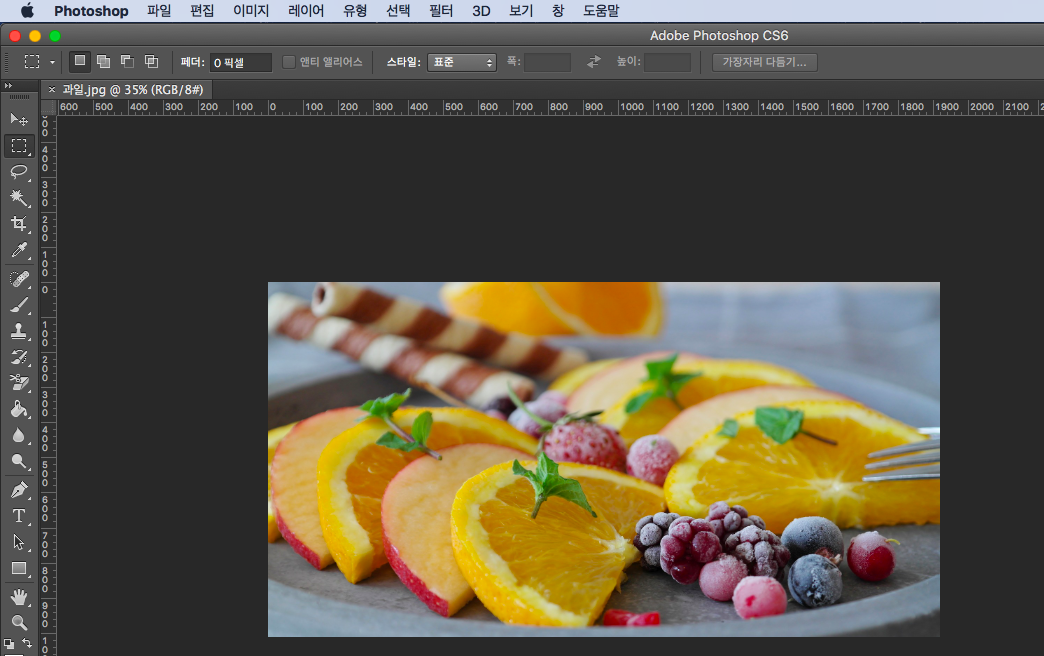Image resolution: width=1044 pixels, height=656 pixels.
Task: Select the Pen tool
Action: point(19,490)
